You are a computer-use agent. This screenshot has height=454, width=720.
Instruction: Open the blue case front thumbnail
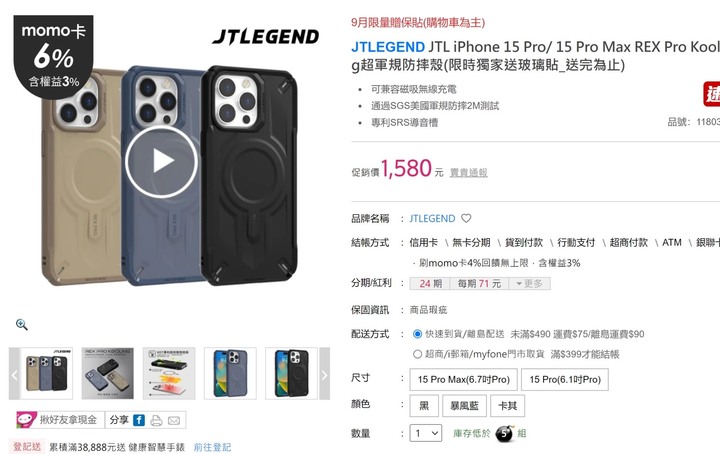point(231,374)
